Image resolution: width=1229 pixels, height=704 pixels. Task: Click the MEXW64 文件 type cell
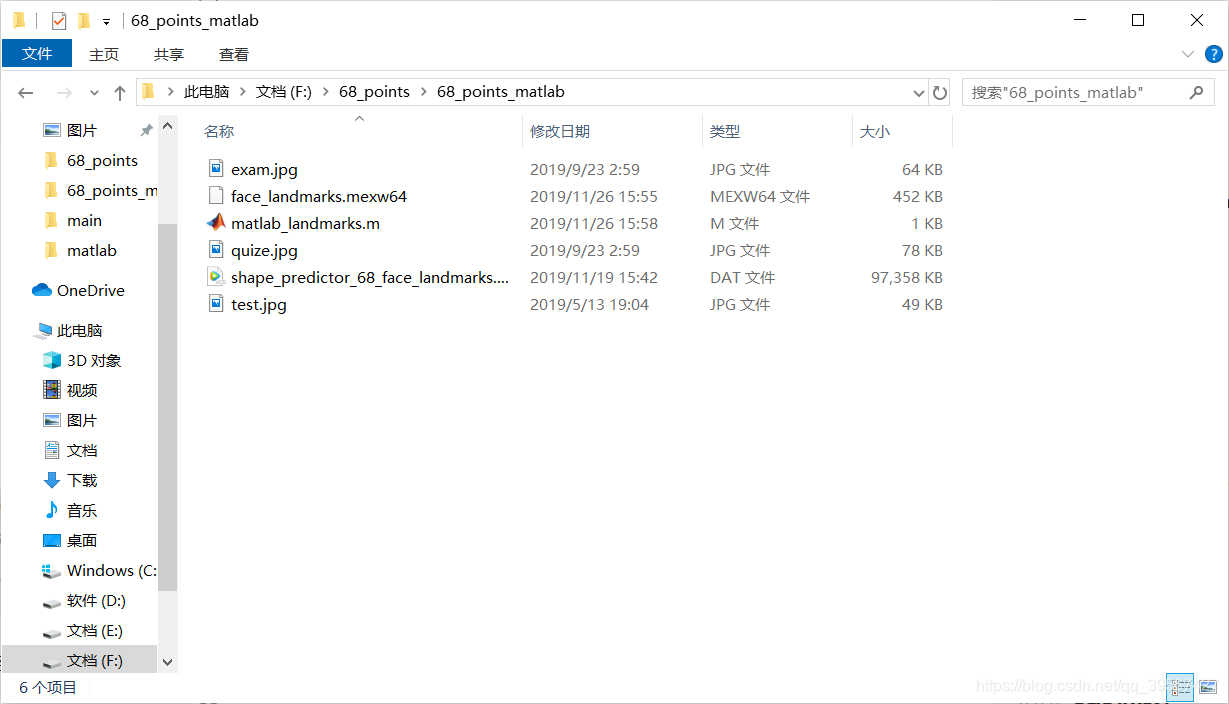(760, 196)
